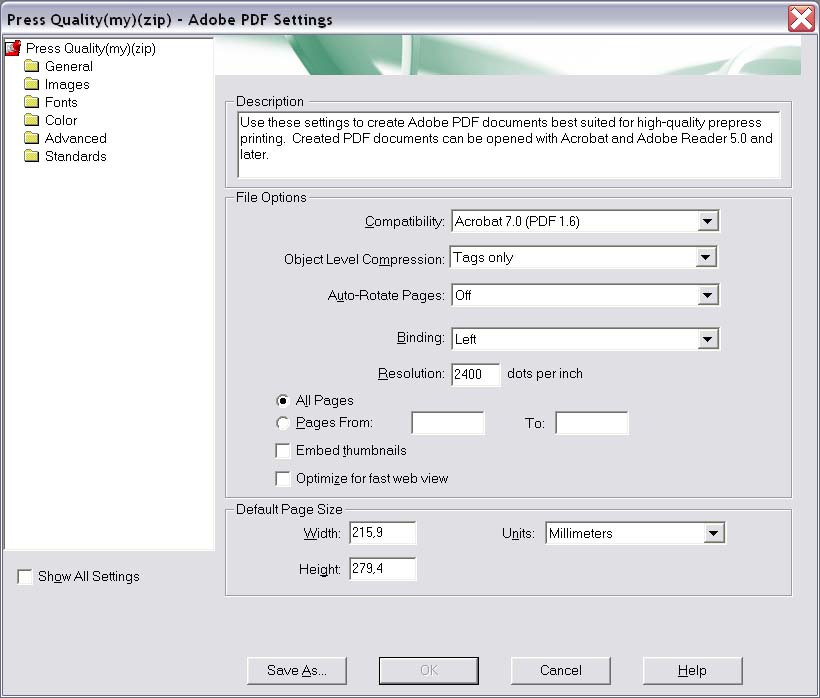Select the Press Quality(my)(zip) root label

pyautogui.click(x=91, y=49)
